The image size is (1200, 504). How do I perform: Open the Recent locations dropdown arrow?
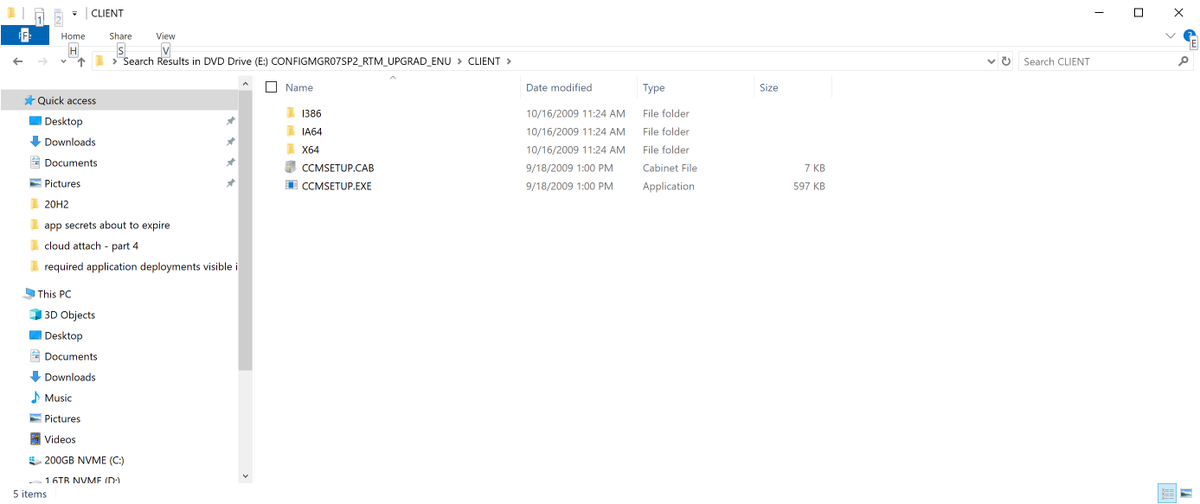(63, 62)
